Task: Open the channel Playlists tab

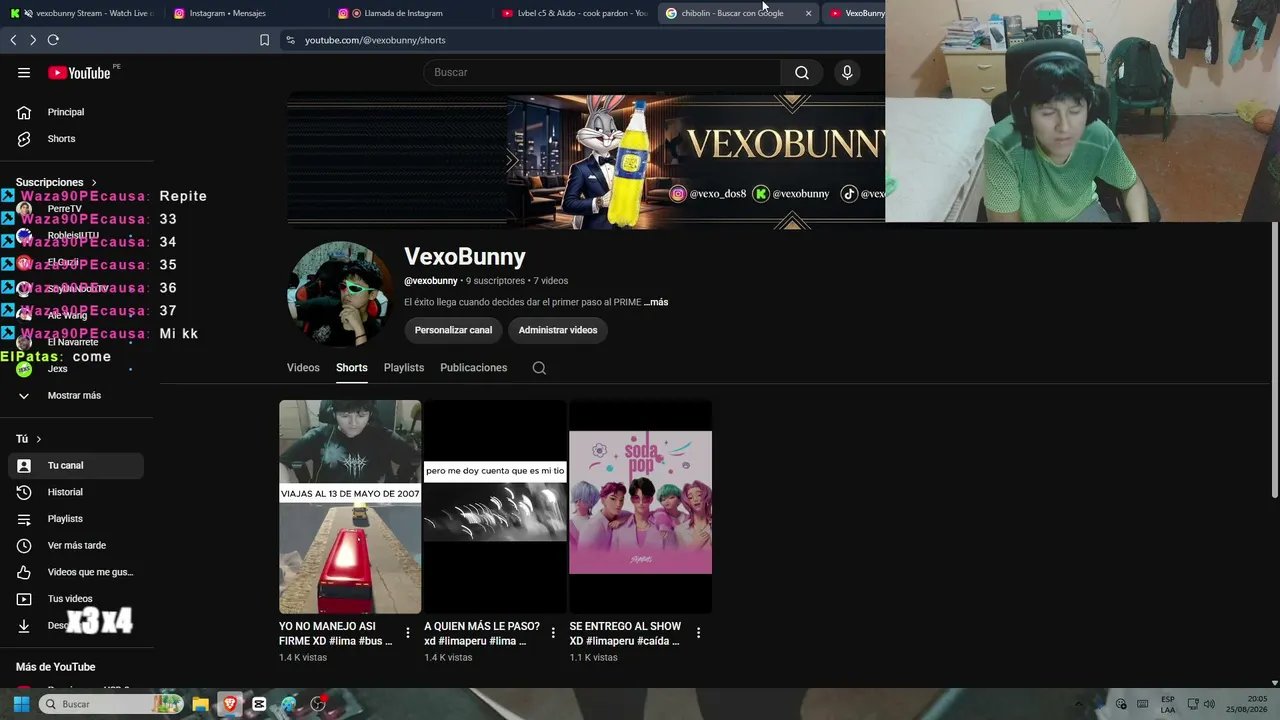Action: 404,368
